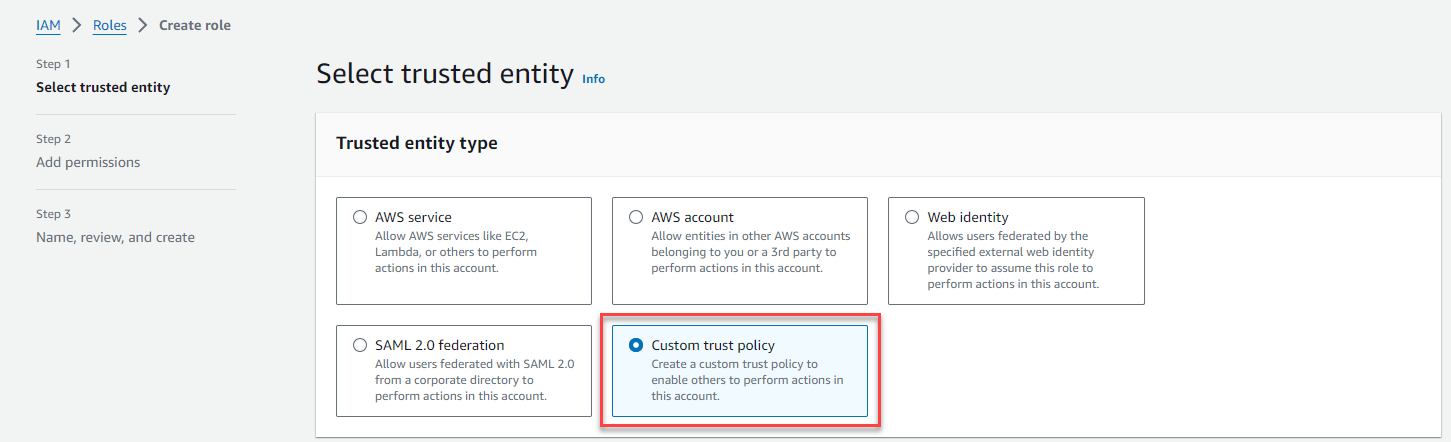
Task: Open Info link beside Select trusted entity
Action: [x=593, y=79]
